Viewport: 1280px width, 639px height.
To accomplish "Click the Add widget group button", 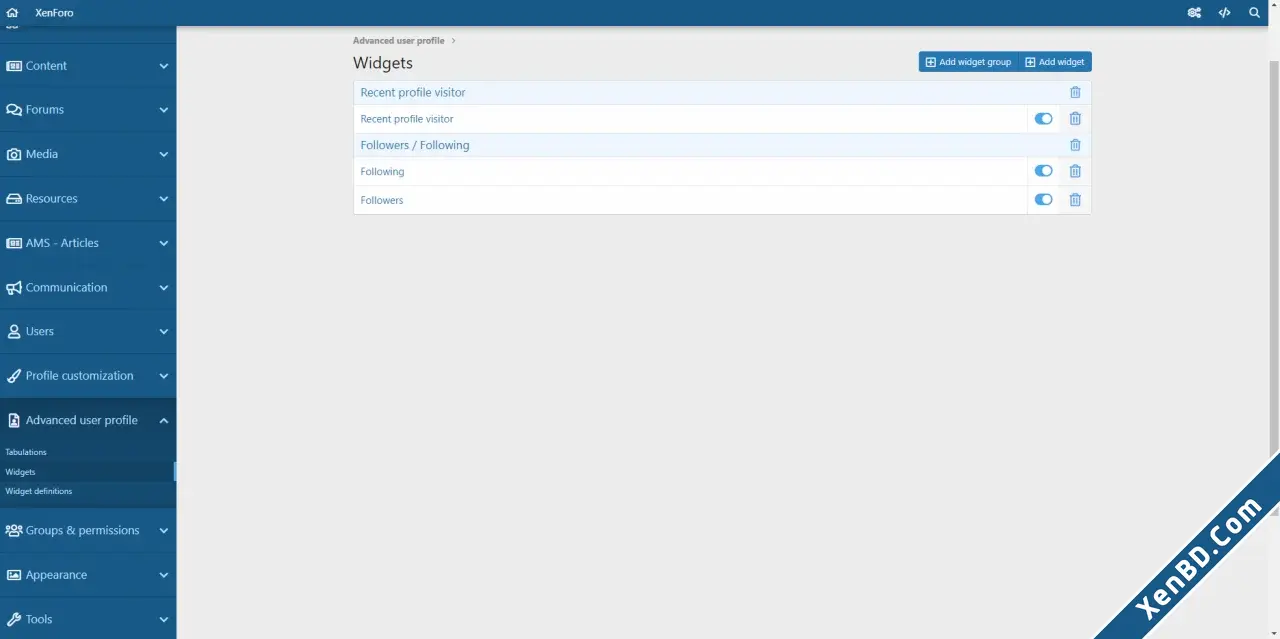I will pyautogui.click(x=968, y=62).
